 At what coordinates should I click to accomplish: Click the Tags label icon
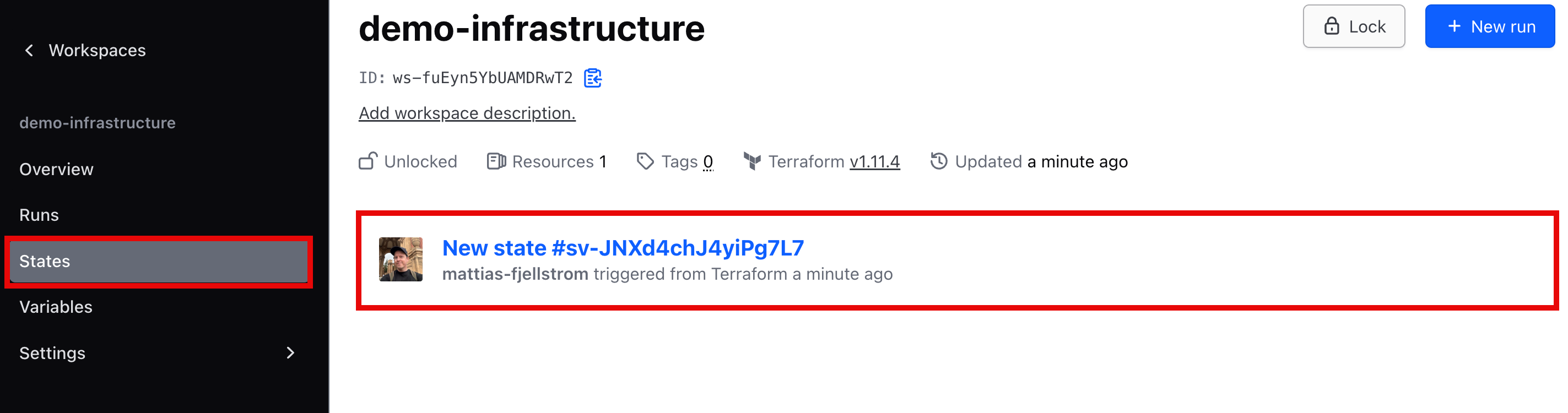point(645,161)
